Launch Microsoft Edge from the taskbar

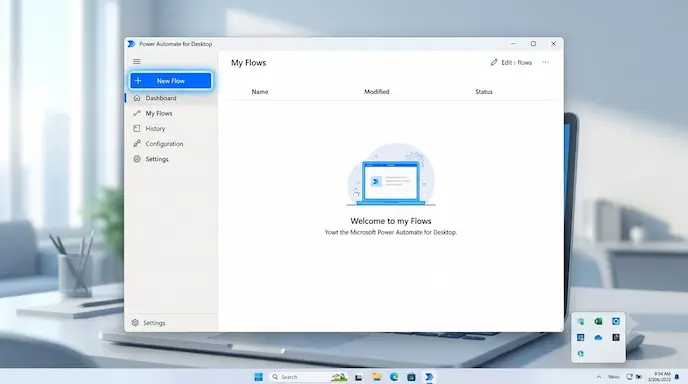click(x=394, y=377)
